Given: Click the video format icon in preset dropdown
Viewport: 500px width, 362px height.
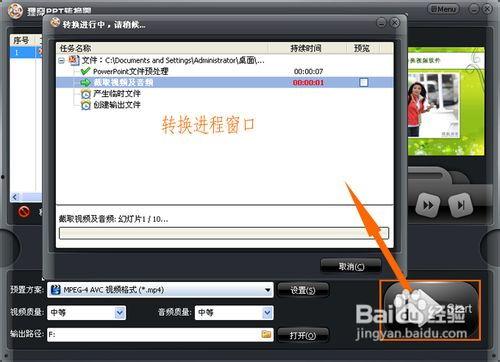Looking at the screenshot, I should (55, 290).
